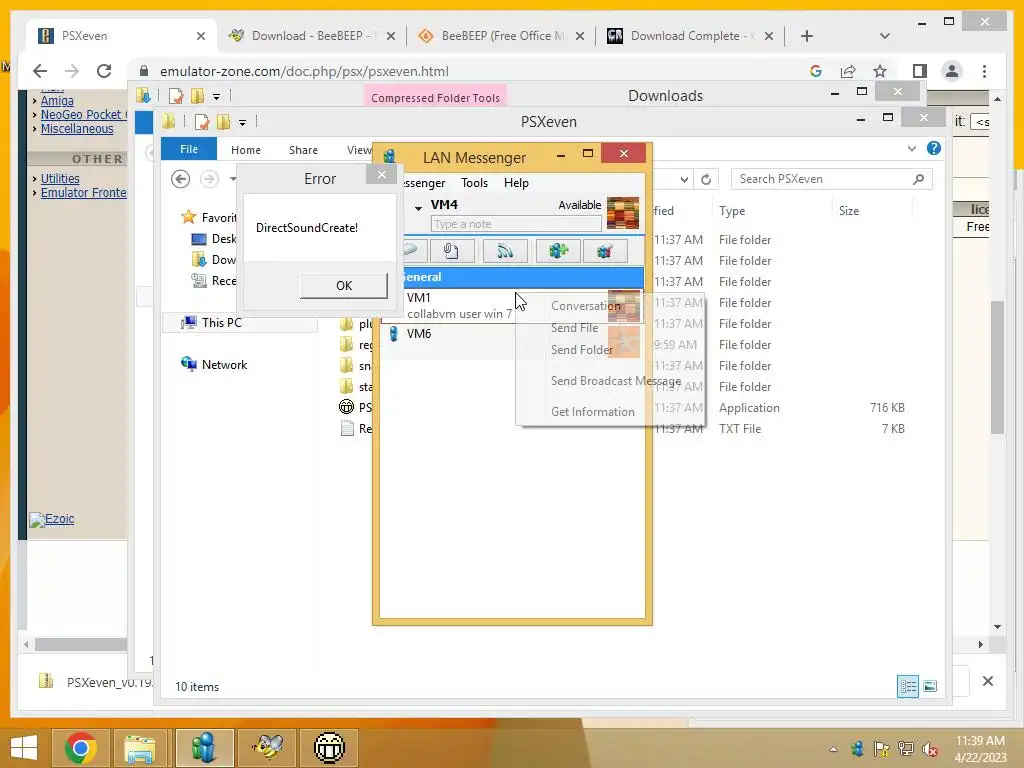Open a new Chrome tab
1024x768 pixels.
tap(807, 36)
